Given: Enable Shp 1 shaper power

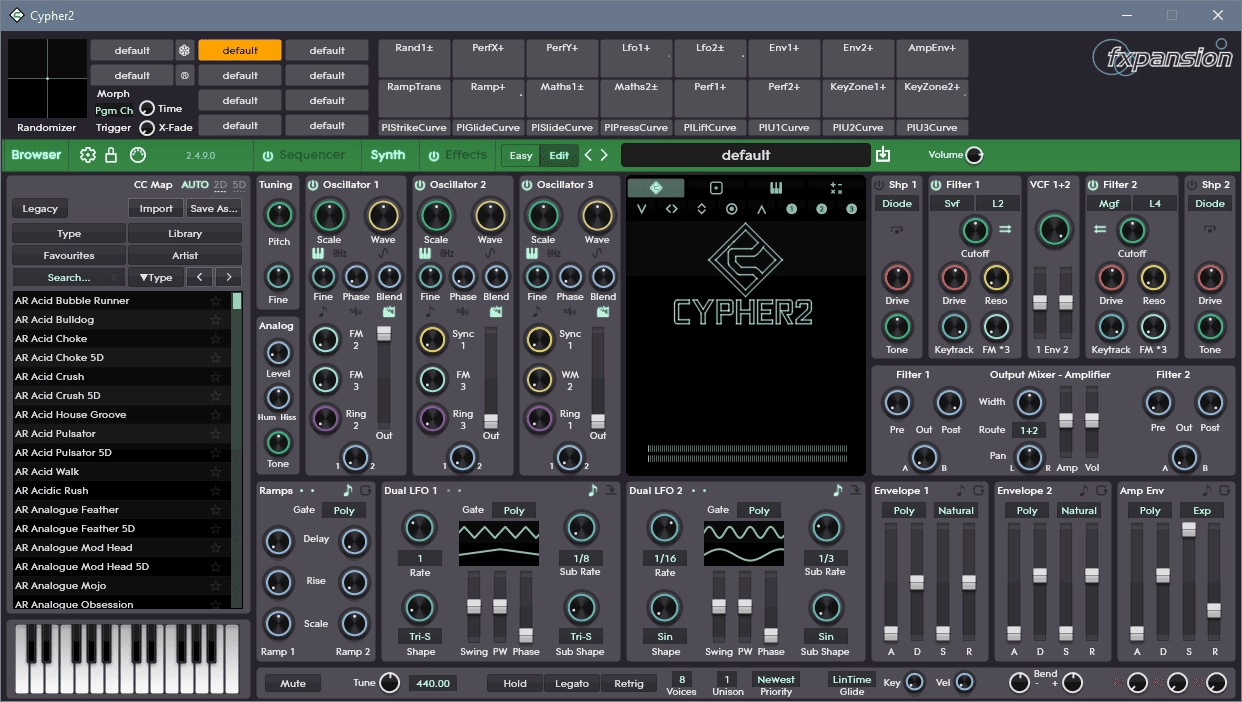Looking at the screenshot, I should pos(879,185).
